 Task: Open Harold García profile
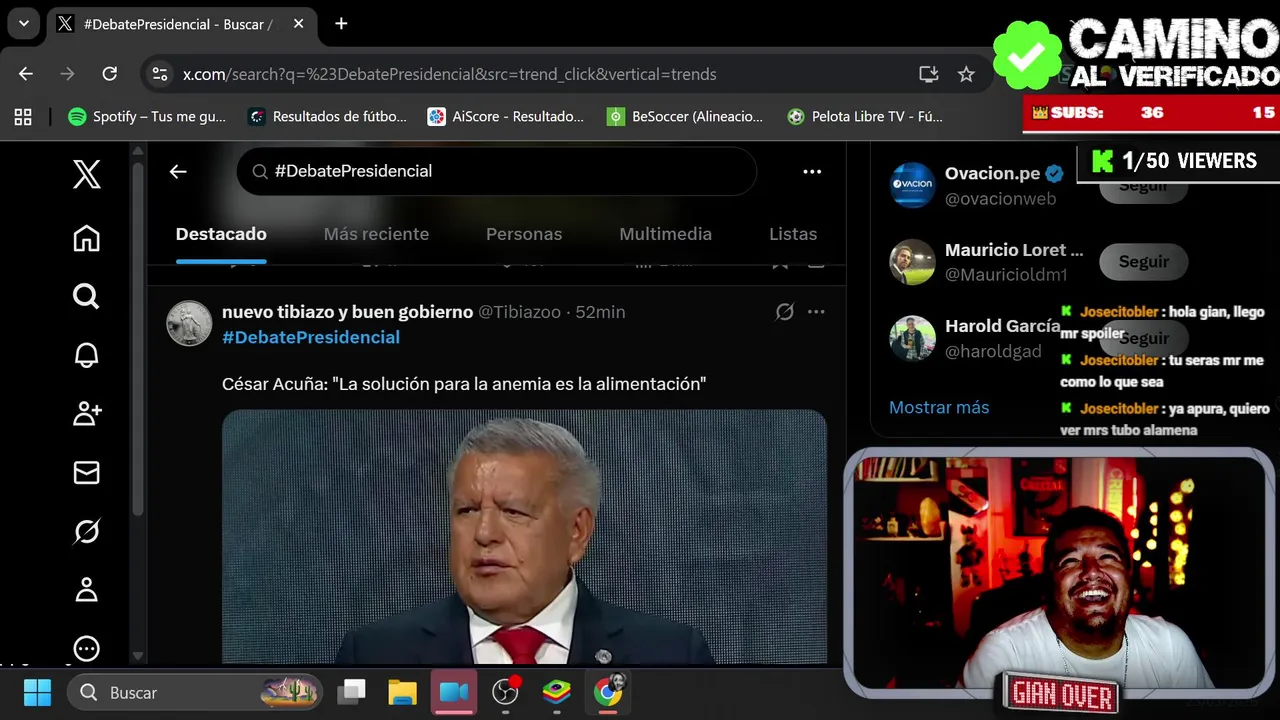[1002, 326]
